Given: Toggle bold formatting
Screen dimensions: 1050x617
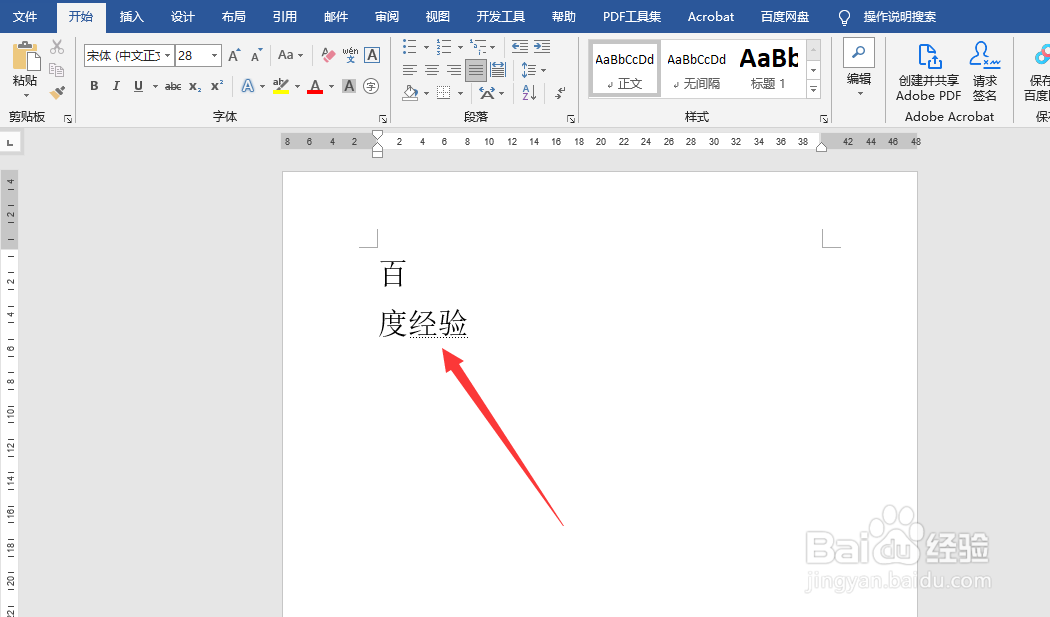Looking at the screenshot, I should [x=94, y=86].
